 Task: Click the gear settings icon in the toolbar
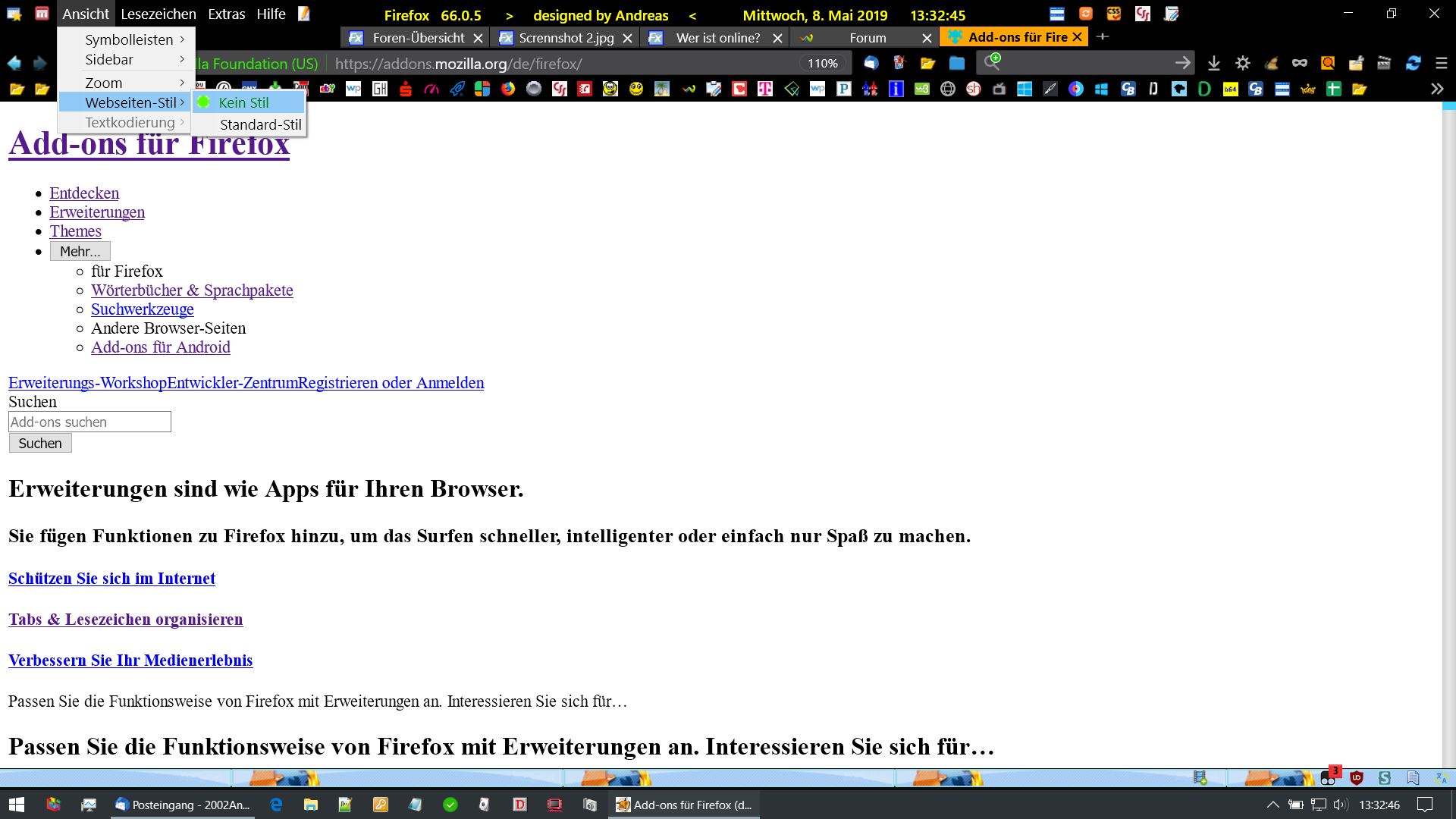click(1242, 64)
